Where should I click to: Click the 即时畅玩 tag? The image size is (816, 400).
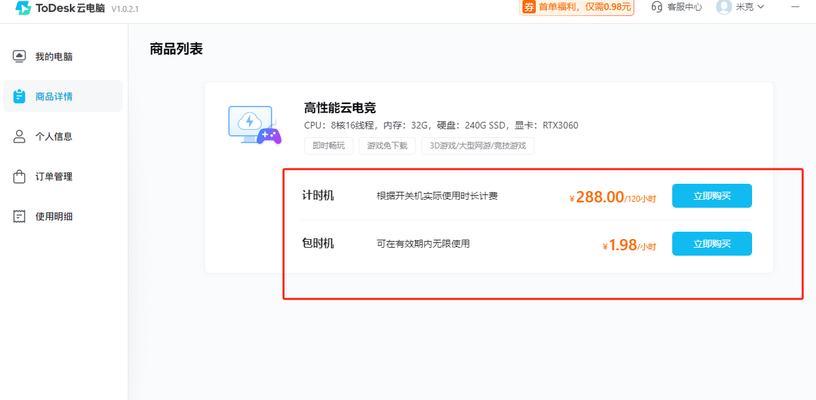click(x=328, y=146)
